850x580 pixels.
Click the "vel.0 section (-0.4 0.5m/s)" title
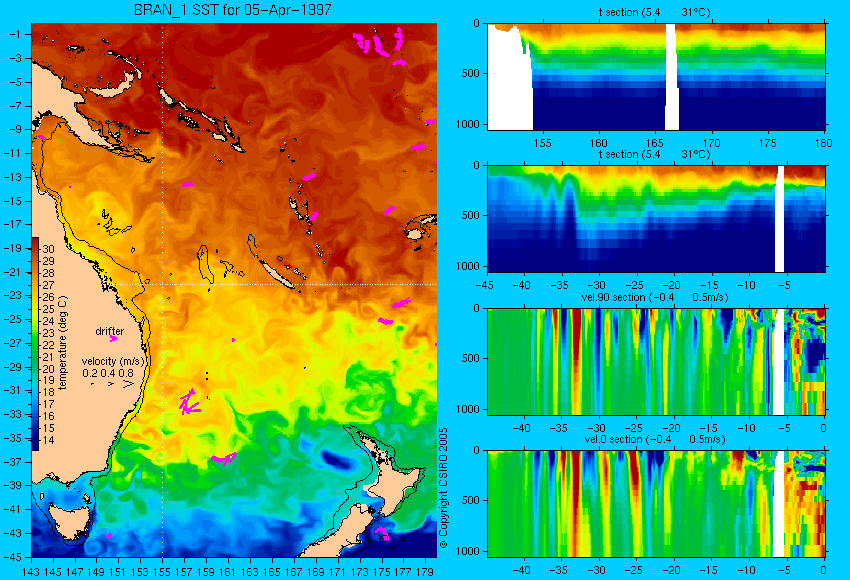pos(655,440)
